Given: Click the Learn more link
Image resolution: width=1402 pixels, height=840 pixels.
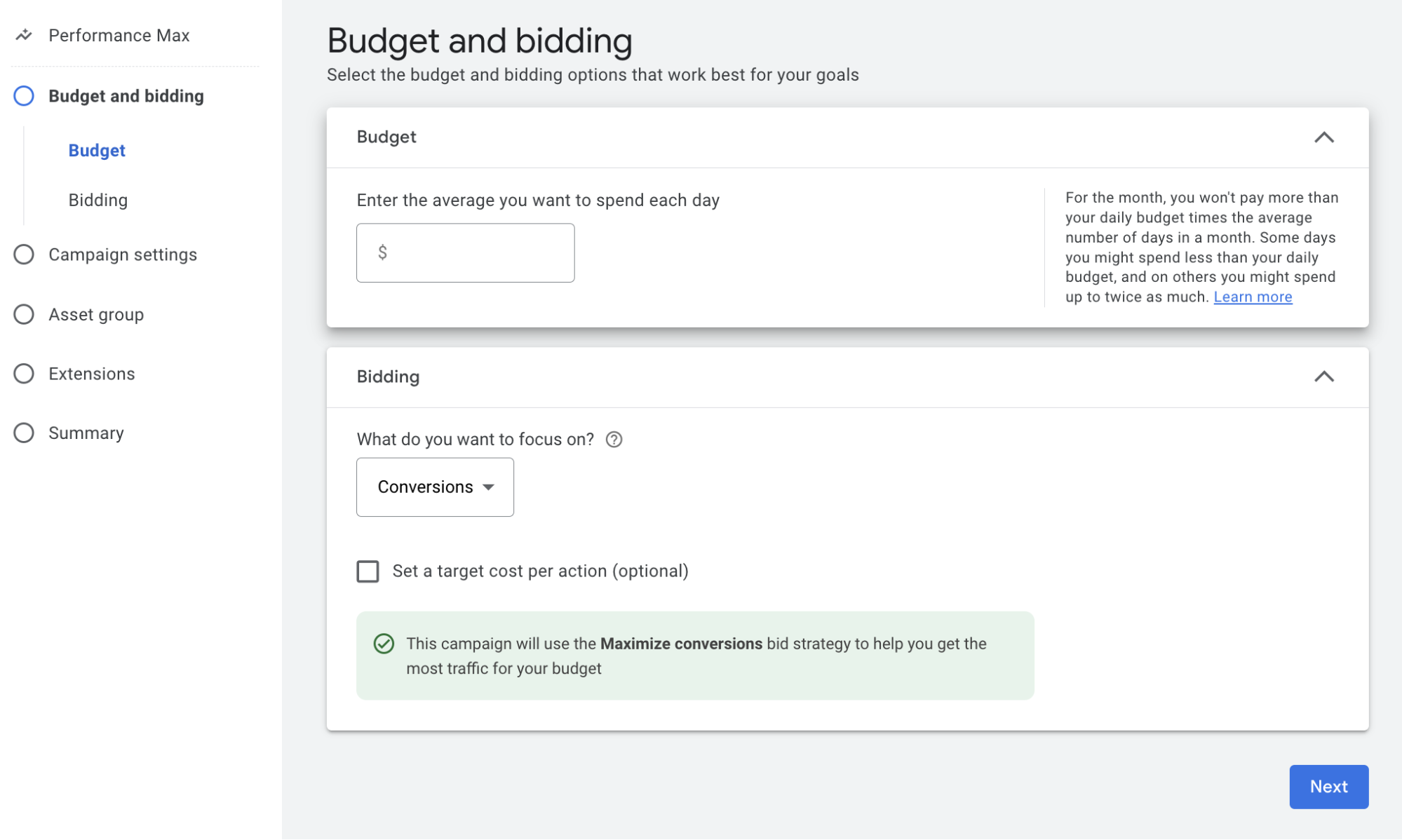Looking at the screenshot, I should point(1253,296).
